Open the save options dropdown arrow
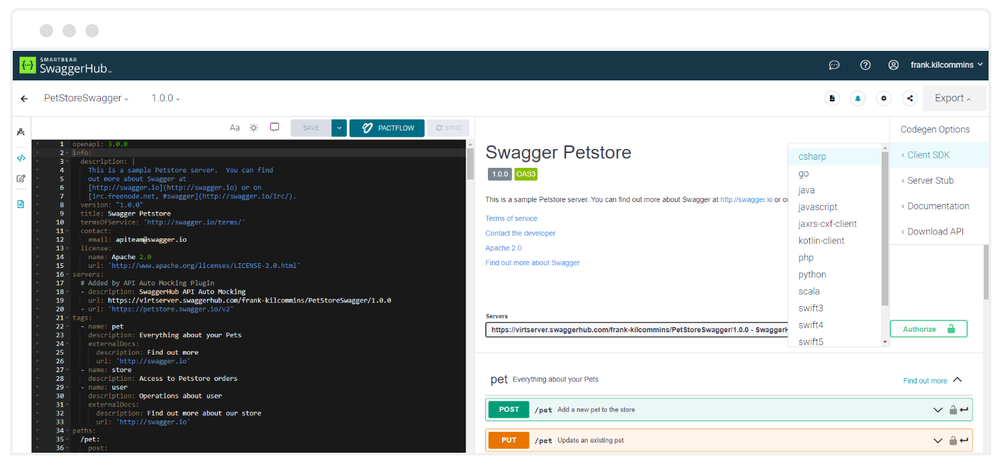The width and height of the screenshot is (1000, 470). click(x=339, y=128)
